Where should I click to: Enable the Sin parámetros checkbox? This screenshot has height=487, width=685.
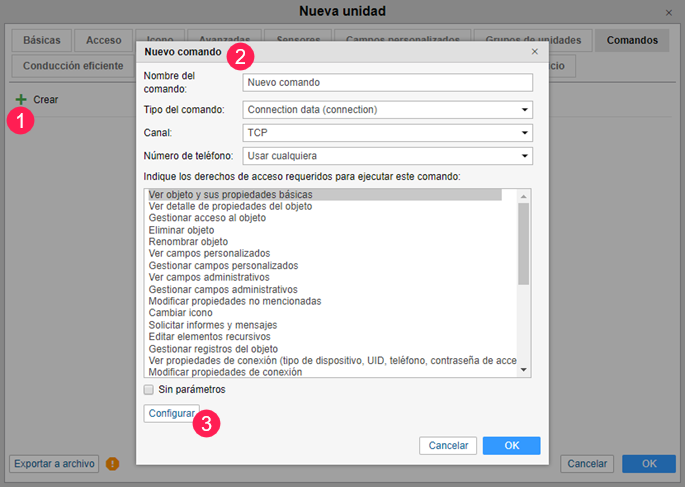point(149,389)
